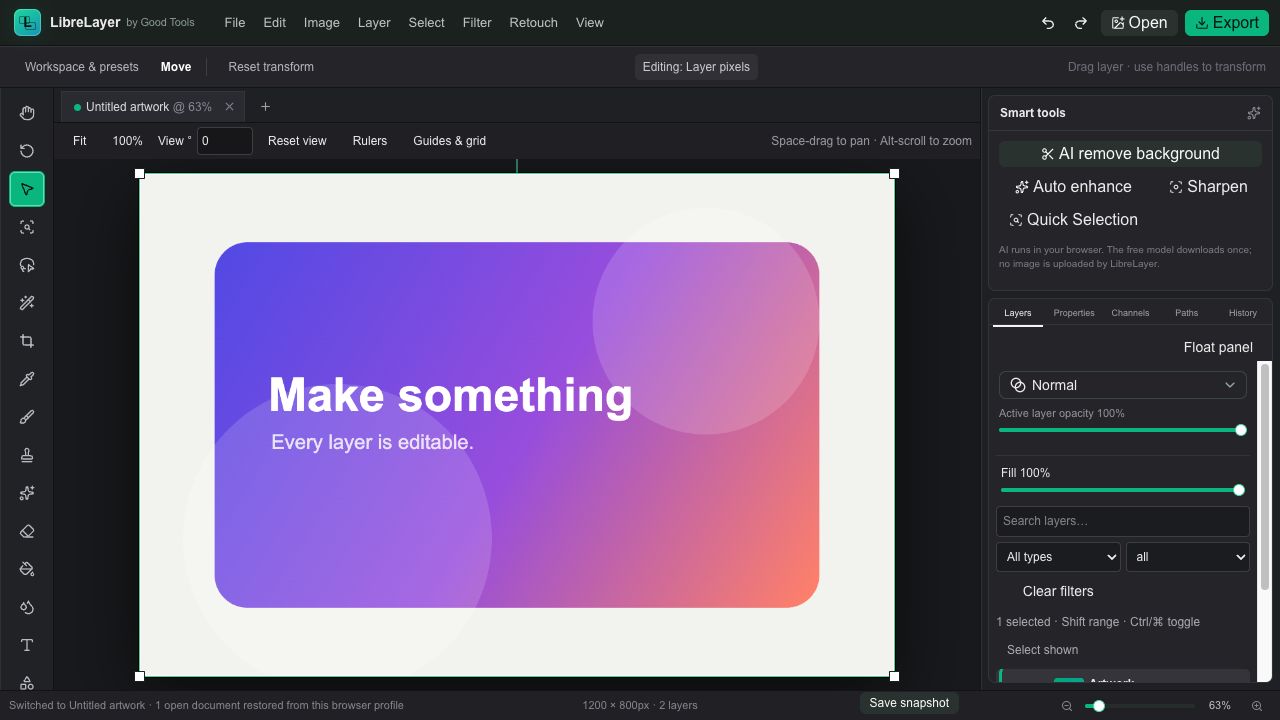
Task: Click Auto enhance
Action: (1073, 187)
